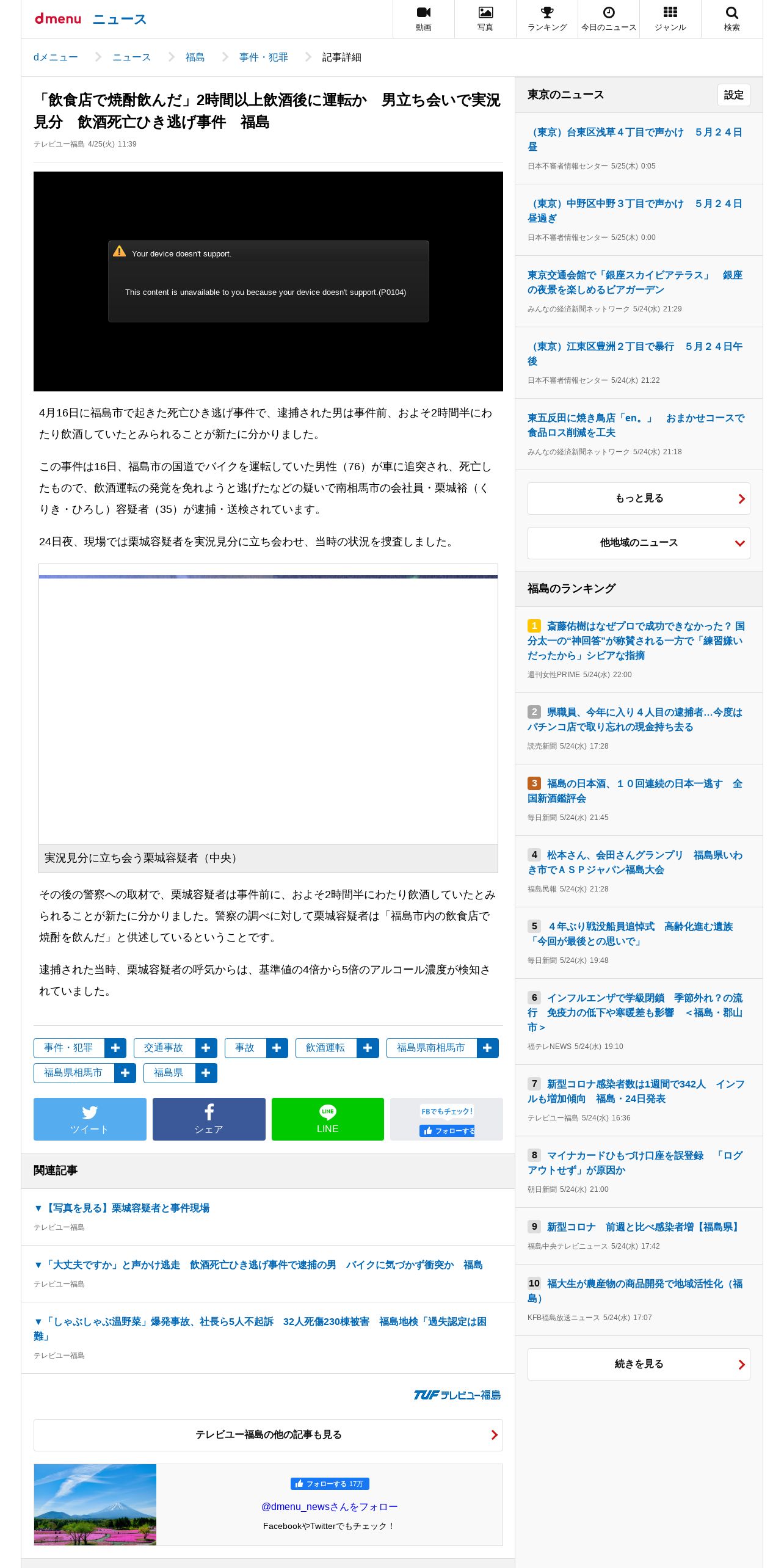Click the 続きを見る button
Image resolution: width=784 pixels, height=1568 pixels.
[x=639, y=1364]
